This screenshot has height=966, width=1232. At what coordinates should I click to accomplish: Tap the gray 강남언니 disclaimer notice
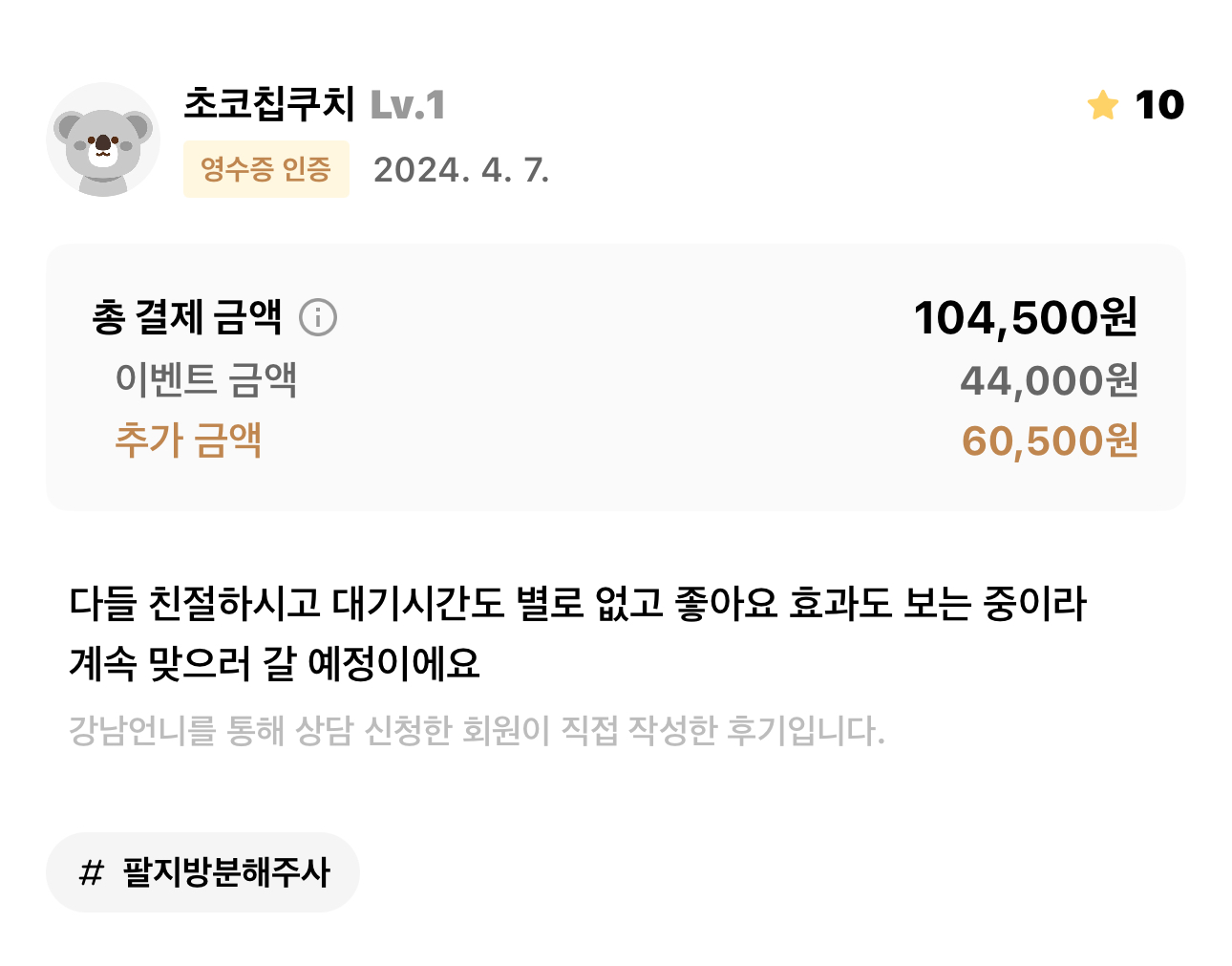click(478, 731)
